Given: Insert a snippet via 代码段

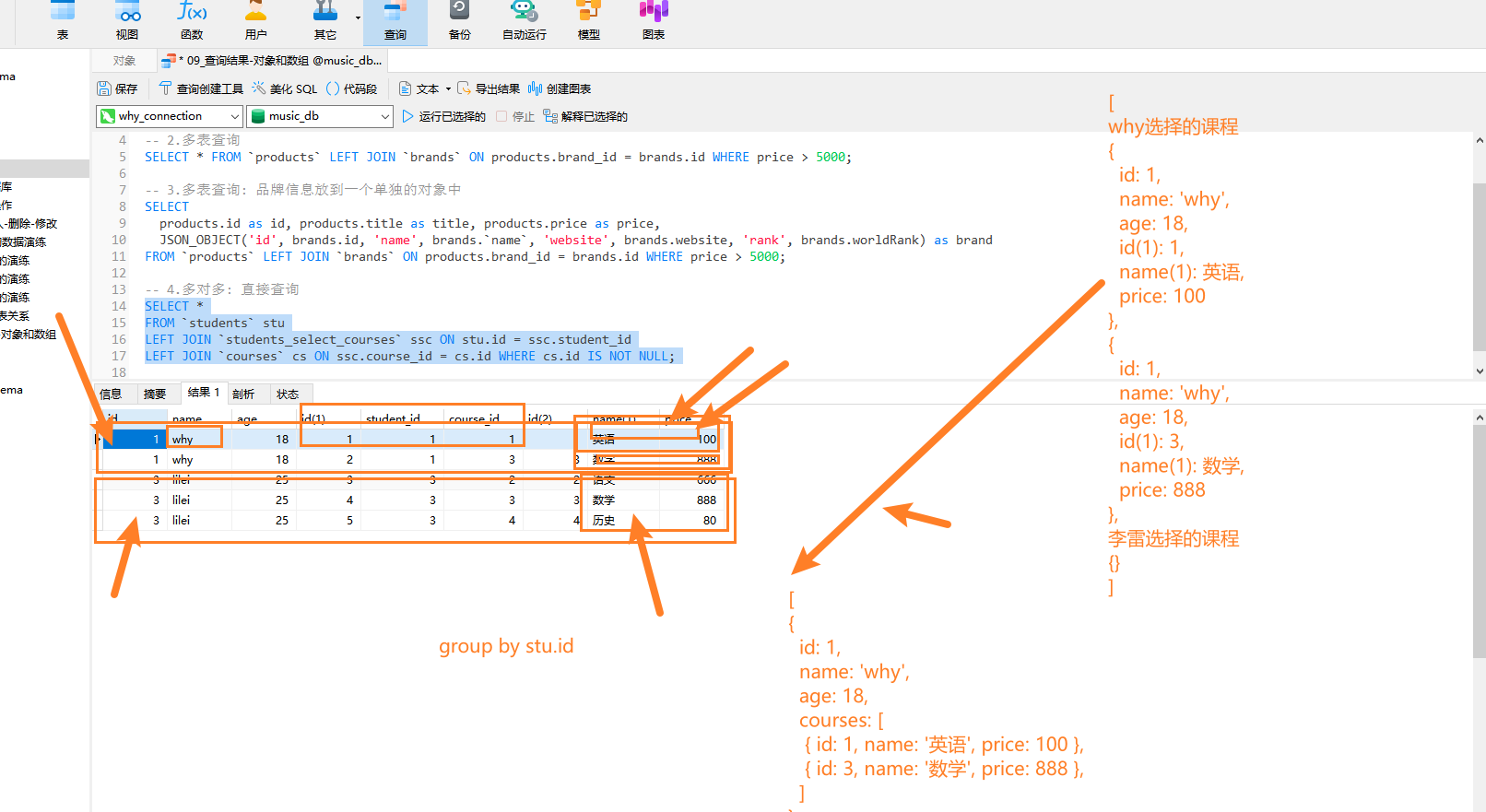Looking at the screenshot, I should coord(352,88).
